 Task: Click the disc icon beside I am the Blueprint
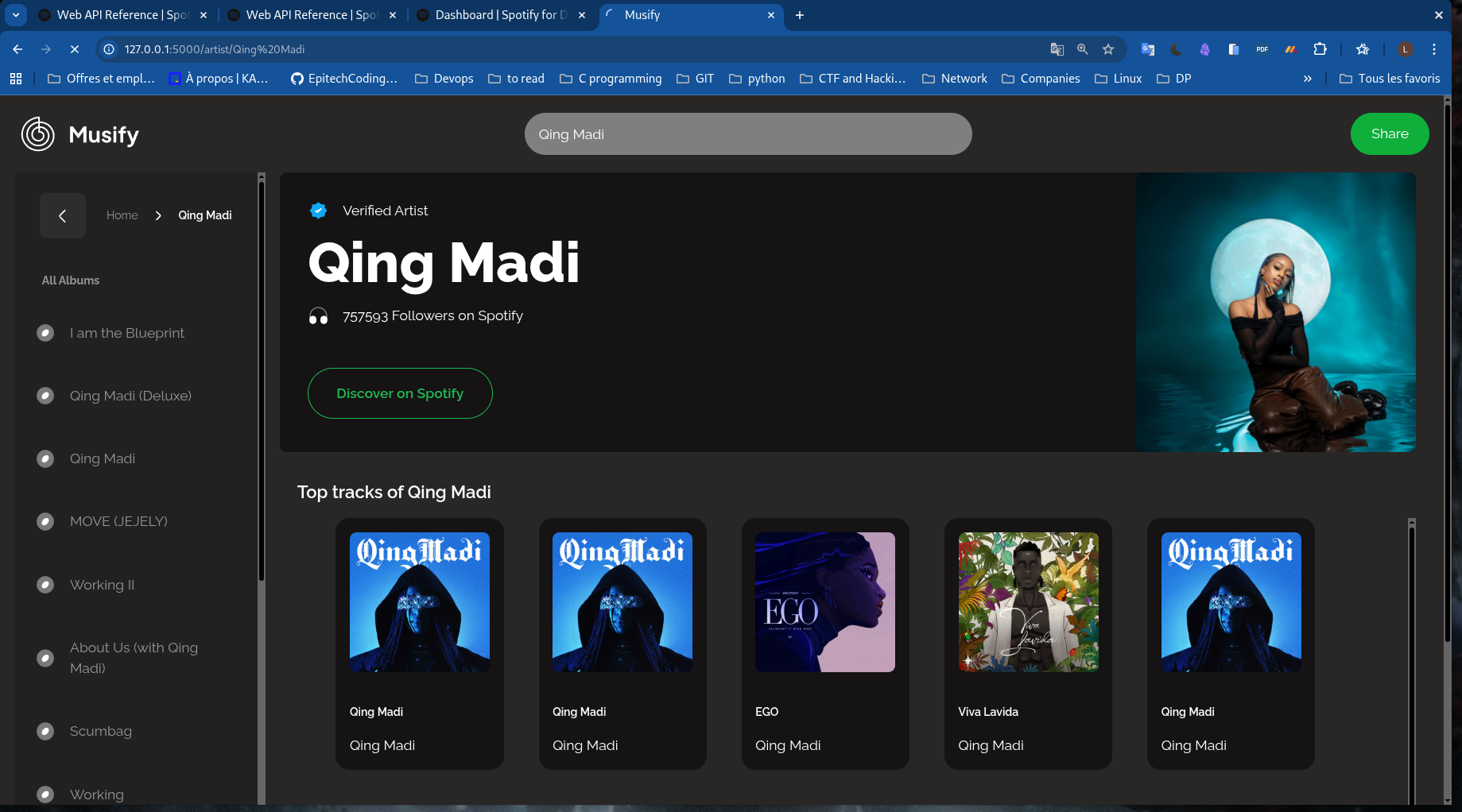click(45, 333)
